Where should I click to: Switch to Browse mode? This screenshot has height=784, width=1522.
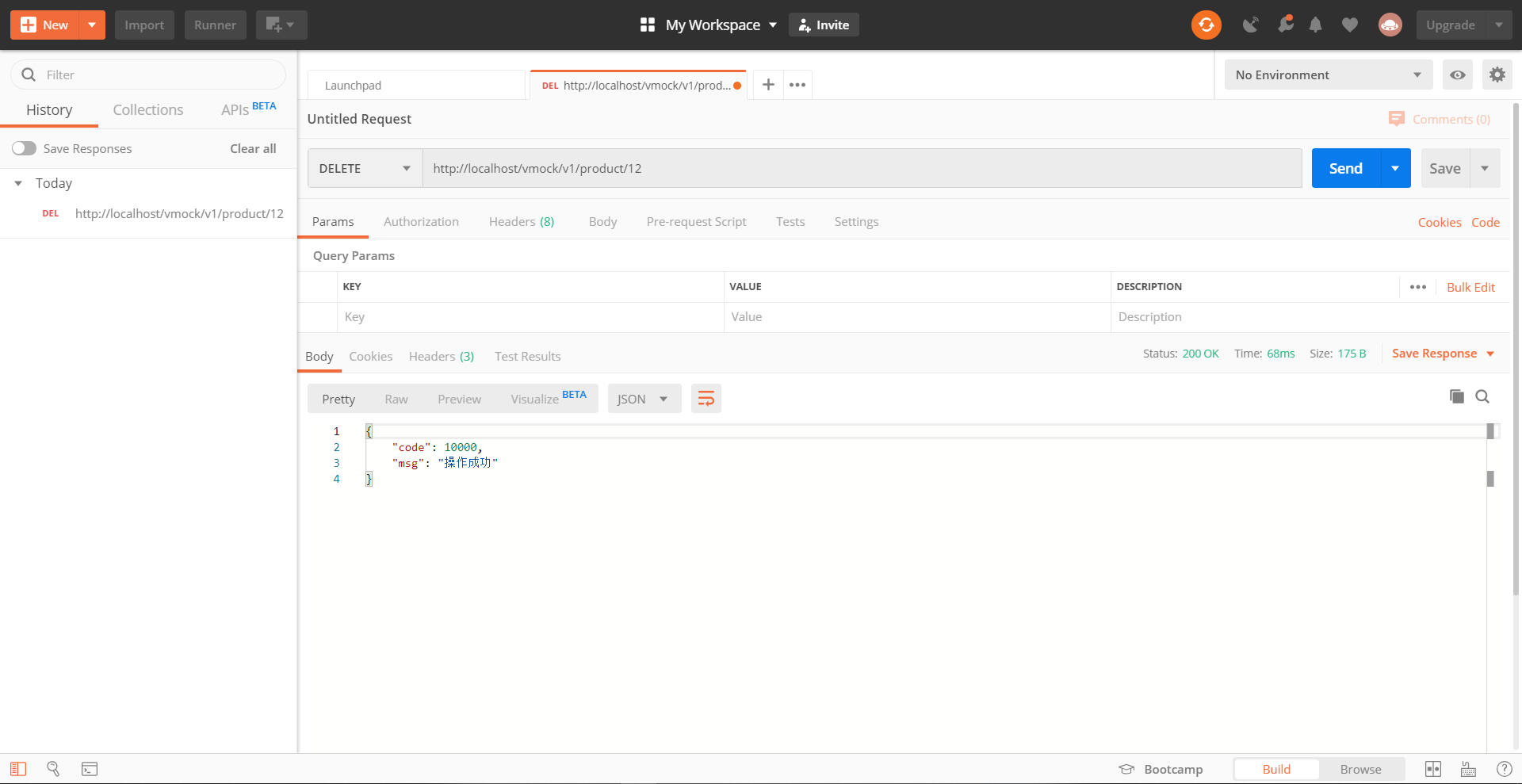pyautogui.click(x=1360, y=769)
